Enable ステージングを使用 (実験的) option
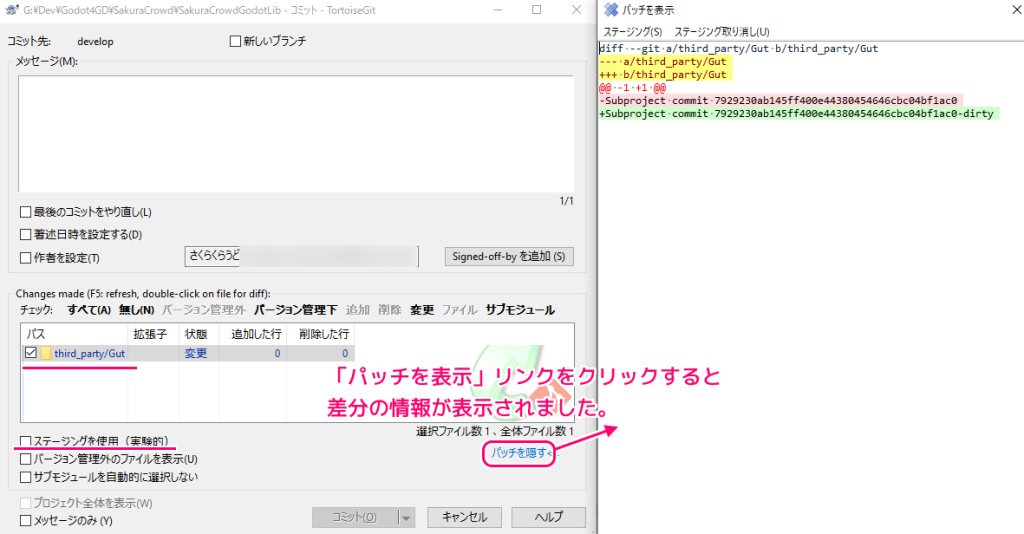This screenshot has height=534, width=1024. coord(26,441)
